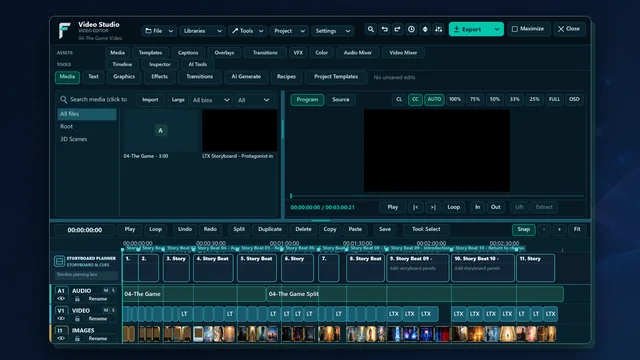Open the Inspector tools tab
Viewport: 640px width, 360px height.
tap(160, 64)
